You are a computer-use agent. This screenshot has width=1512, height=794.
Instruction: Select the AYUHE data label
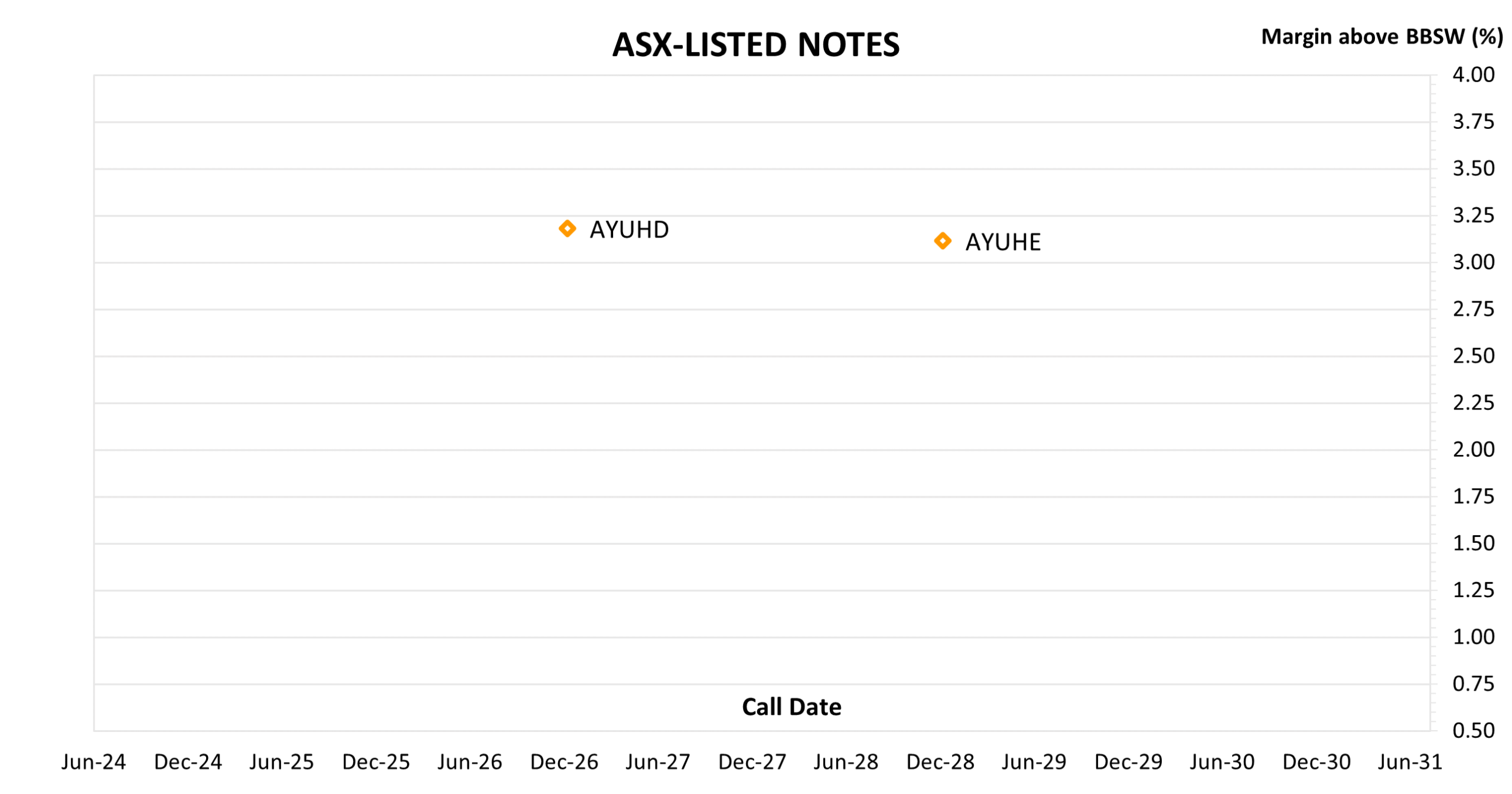pos(1003,242)
